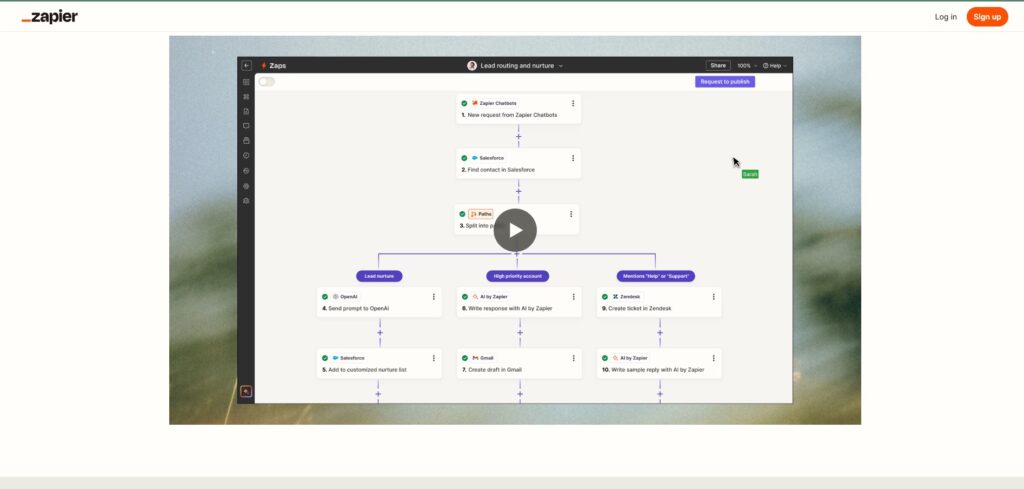The width and height of the screenshot is (1024, 489).
Task: Open step 2 Find contact in Salesforce
Action: (x=519, y=164)
